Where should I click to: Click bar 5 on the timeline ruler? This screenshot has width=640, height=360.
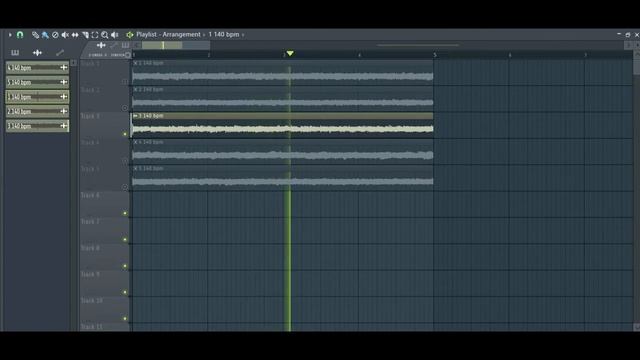click(435, 55)
